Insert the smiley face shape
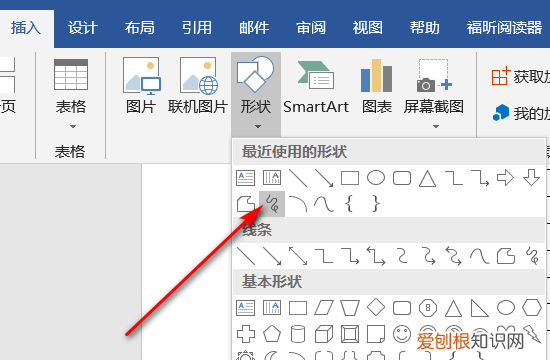Image resolution: width=550 pixels, height=360 pixels. pyautogui.click(x=402, y=334)
